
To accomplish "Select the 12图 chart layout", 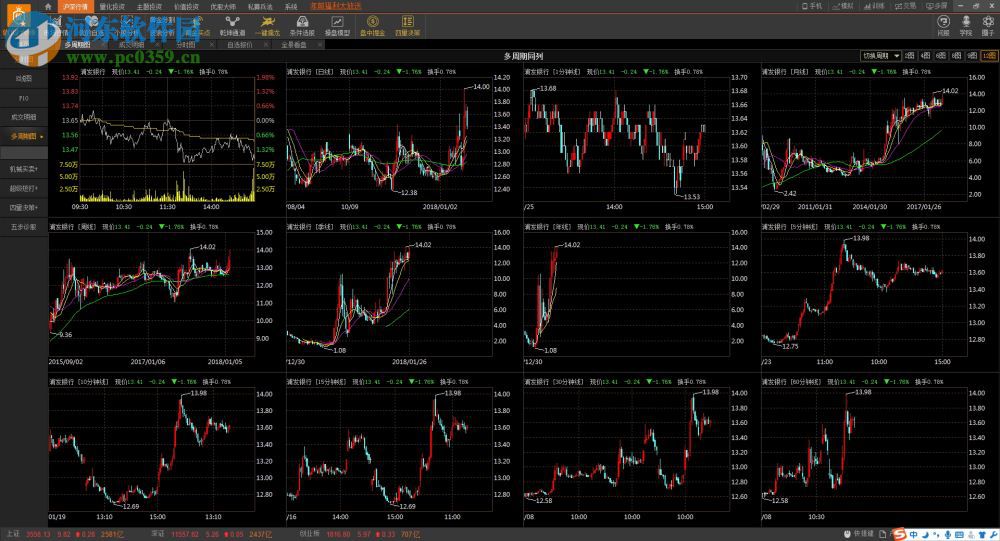I will coord(989,56).
